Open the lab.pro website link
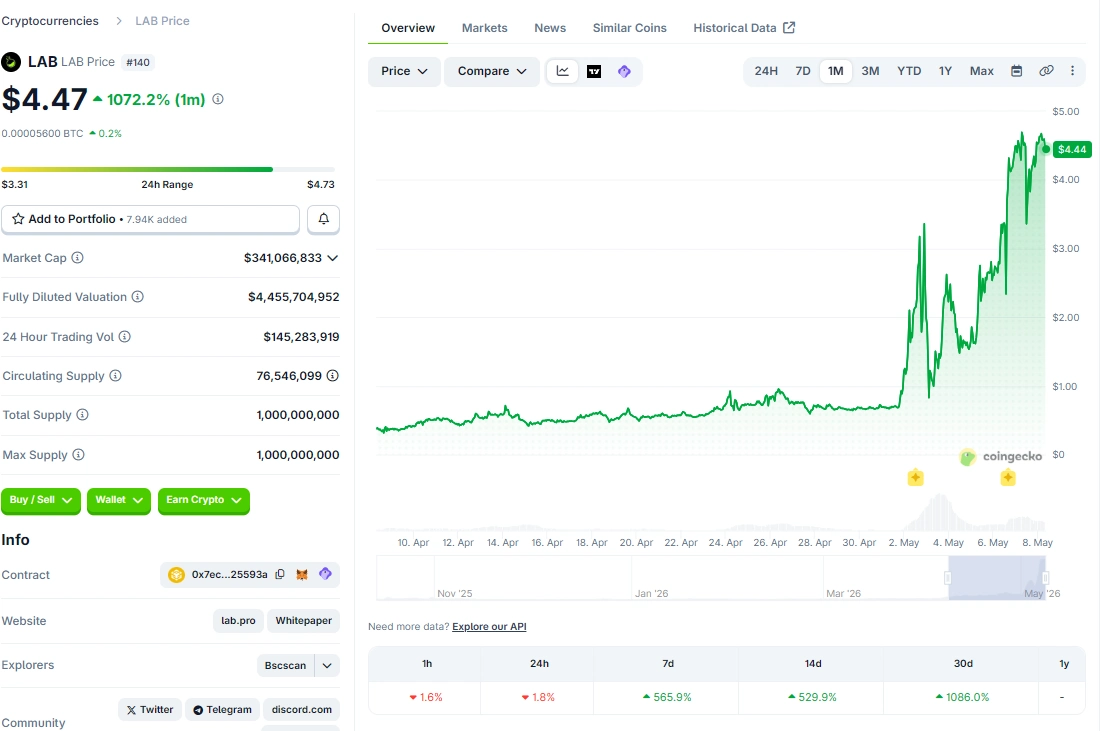Screen dimensions: 1100x731 point(238,621)
